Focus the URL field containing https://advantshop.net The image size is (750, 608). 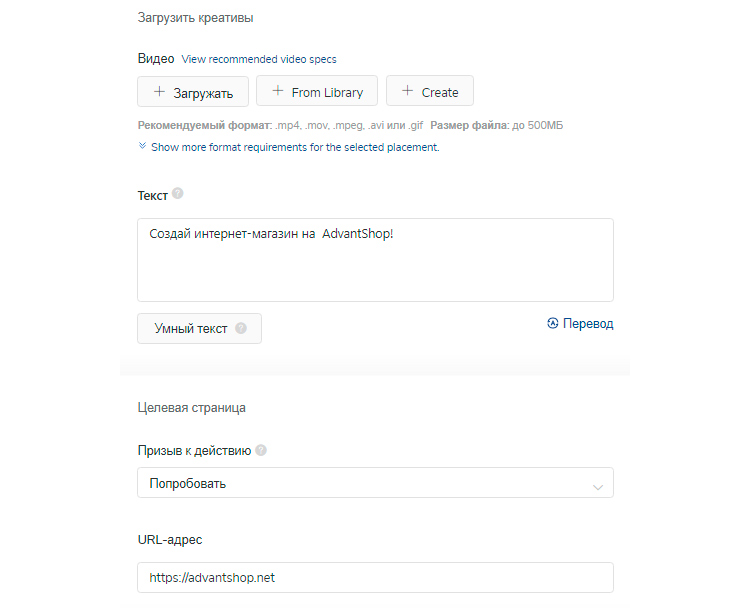(x=375, y=578)
